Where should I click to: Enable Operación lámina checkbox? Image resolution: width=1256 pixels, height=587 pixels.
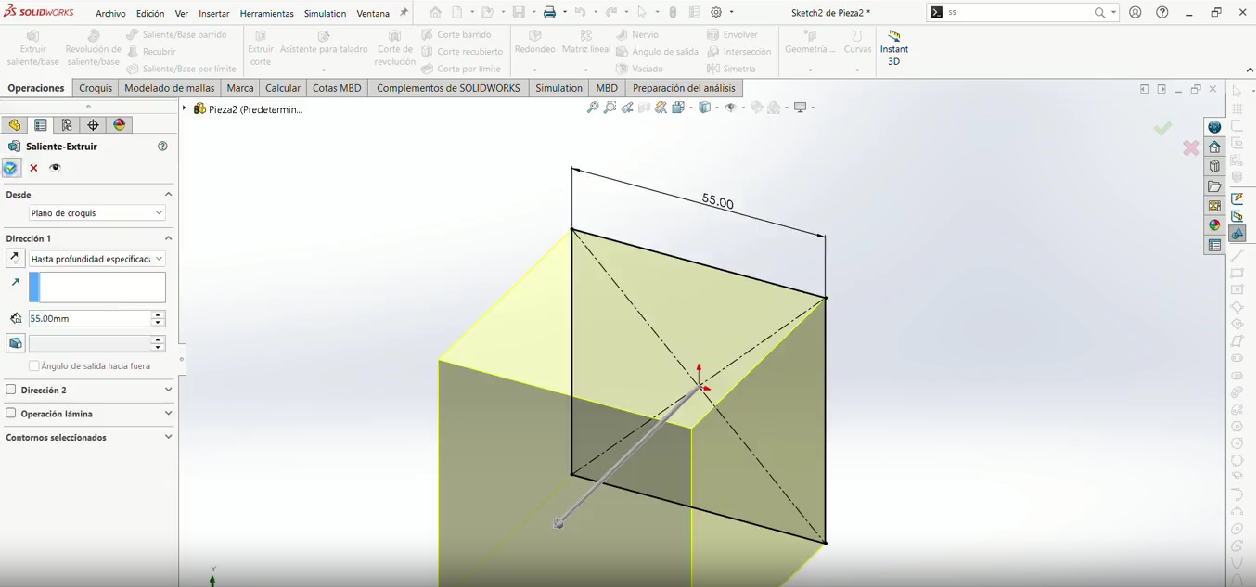click(x=11, y=413)
